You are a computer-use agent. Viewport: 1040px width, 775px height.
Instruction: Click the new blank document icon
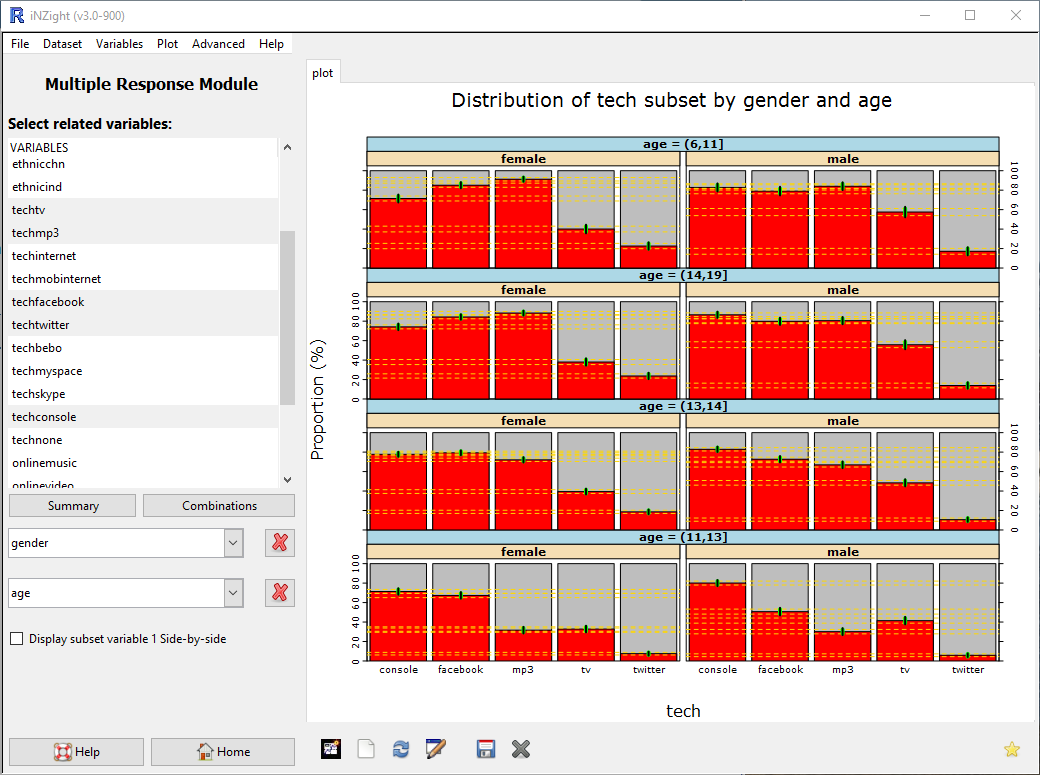pos(366,749)
